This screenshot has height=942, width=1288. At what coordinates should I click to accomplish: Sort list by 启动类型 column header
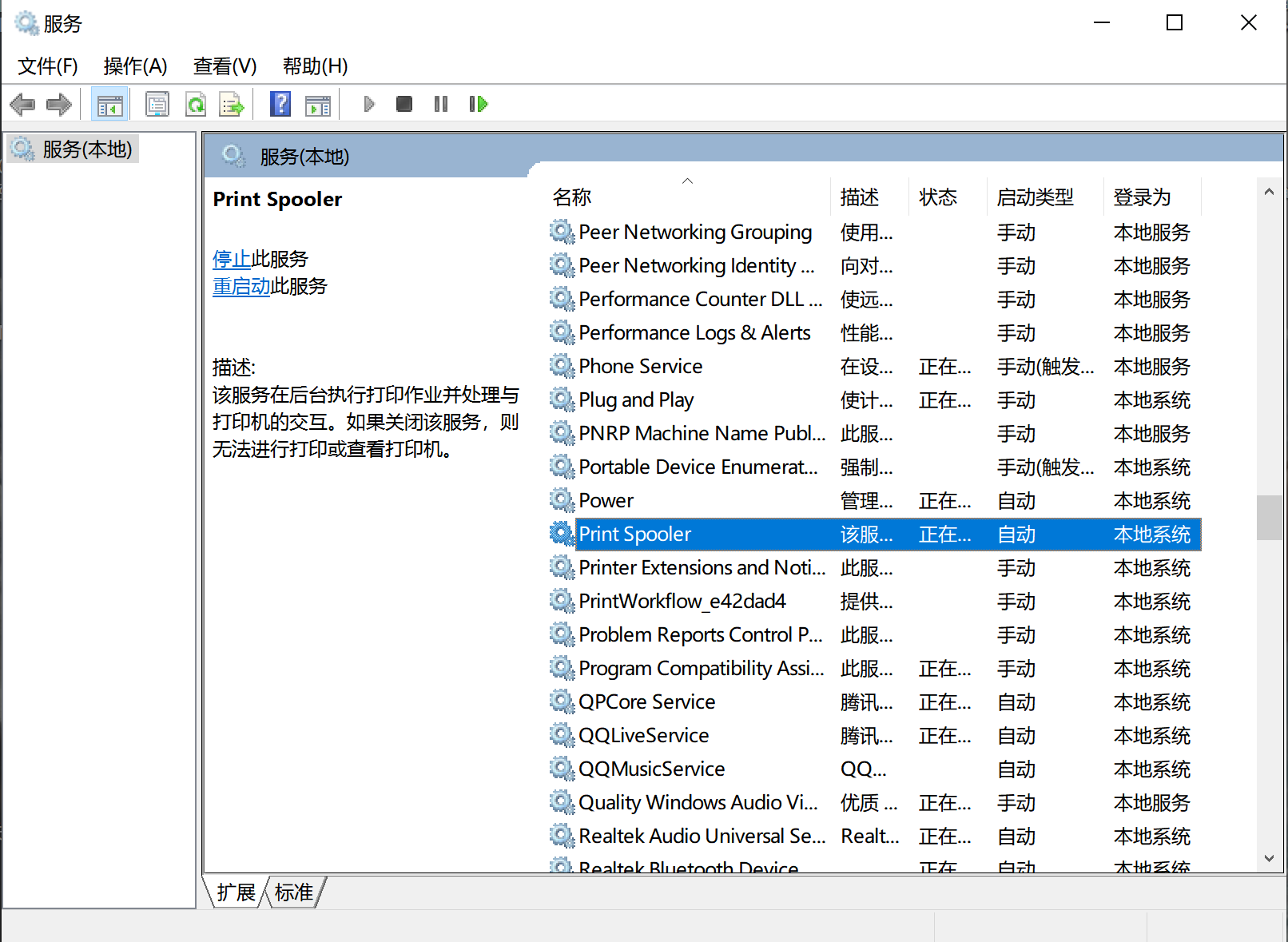(x=1035, y=197)
